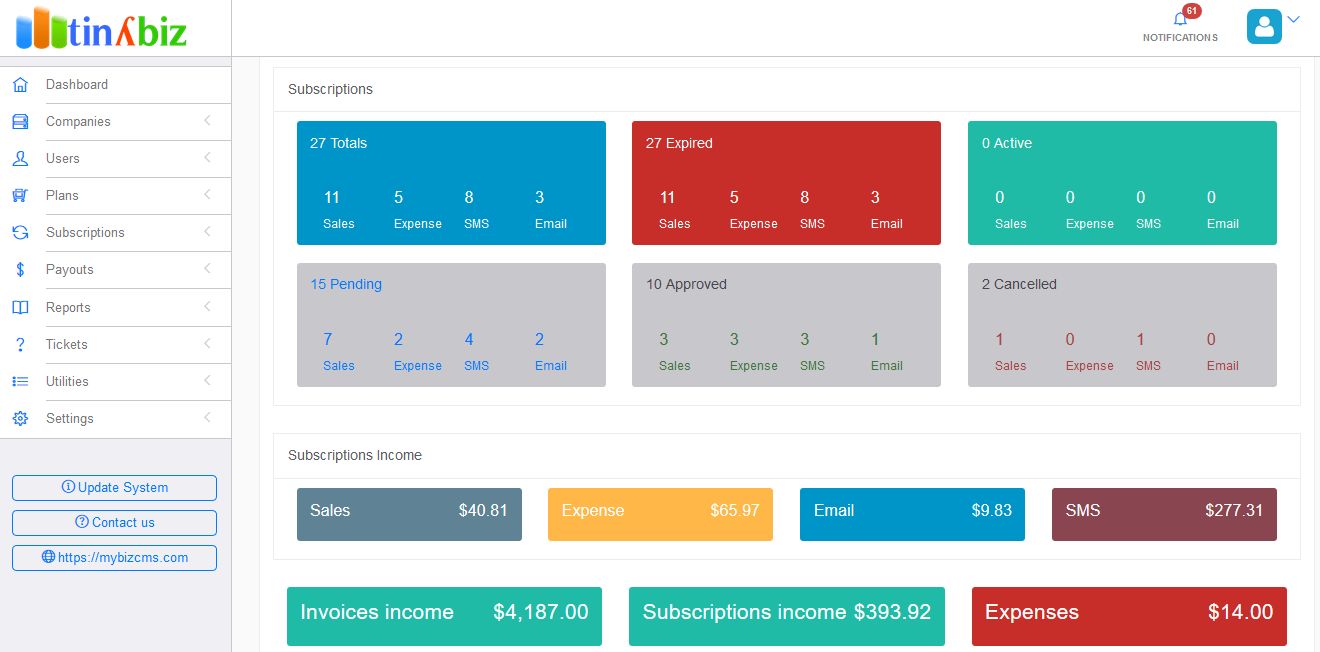
Task: Open the https://mybizcms.com link
Action: (114, 558)
